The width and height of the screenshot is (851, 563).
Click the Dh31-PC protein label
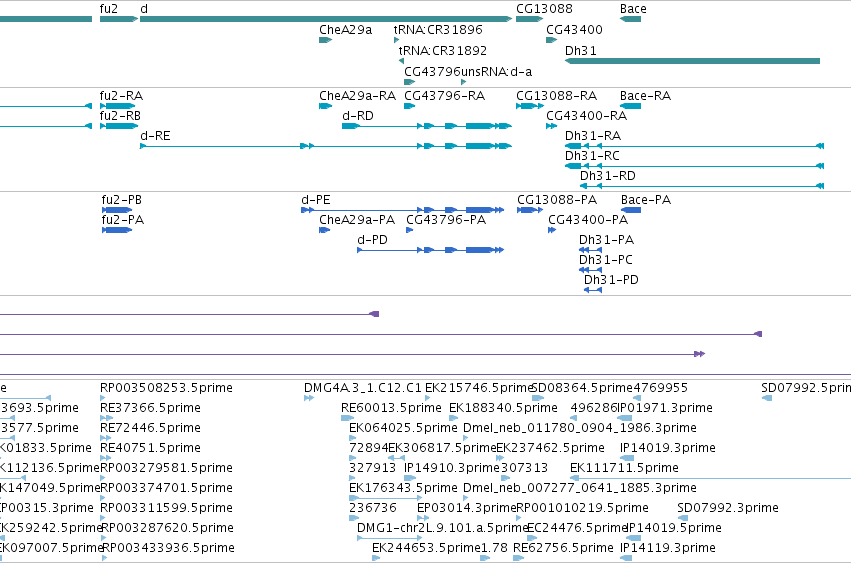click(x=606, y=260)
